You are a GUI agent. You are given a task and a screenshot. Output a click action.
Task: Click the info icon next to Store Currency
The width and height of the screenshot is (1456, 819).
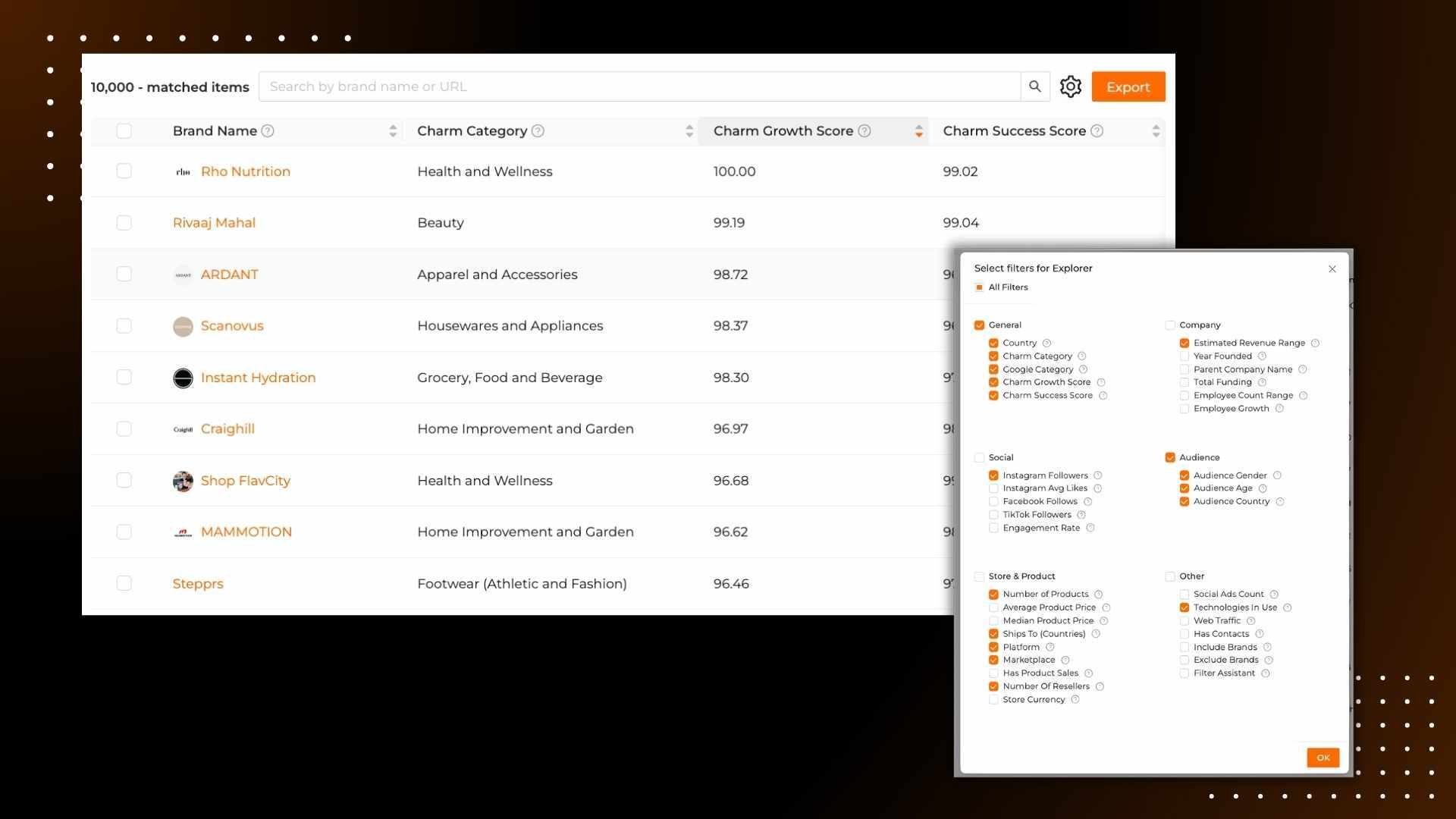(x=1075, y=700)
